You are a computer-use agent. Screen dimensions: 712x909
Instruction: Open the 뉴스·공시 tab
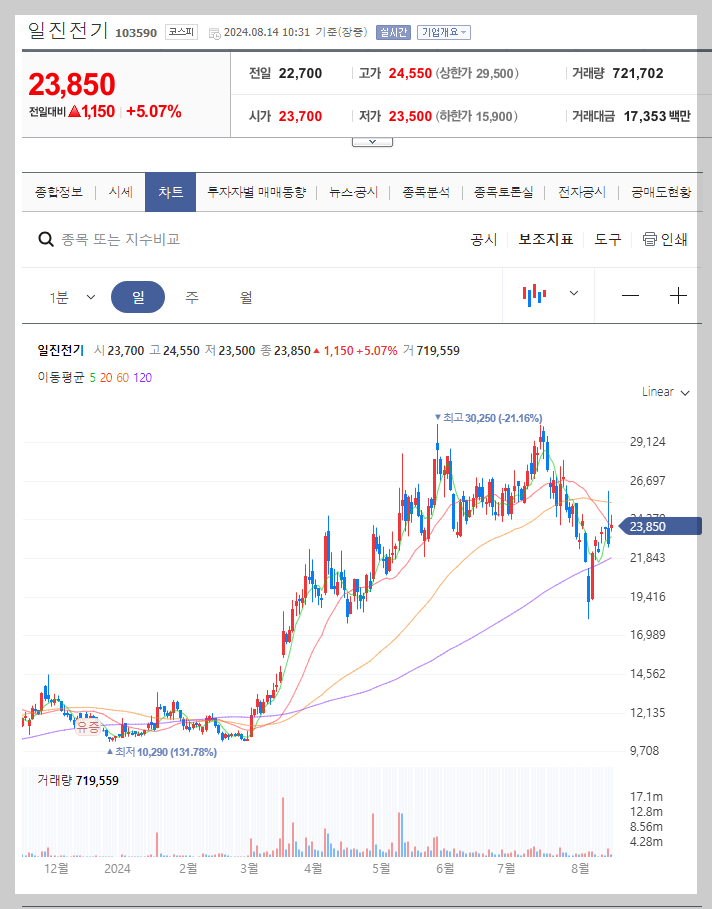[x=353, y=192]
